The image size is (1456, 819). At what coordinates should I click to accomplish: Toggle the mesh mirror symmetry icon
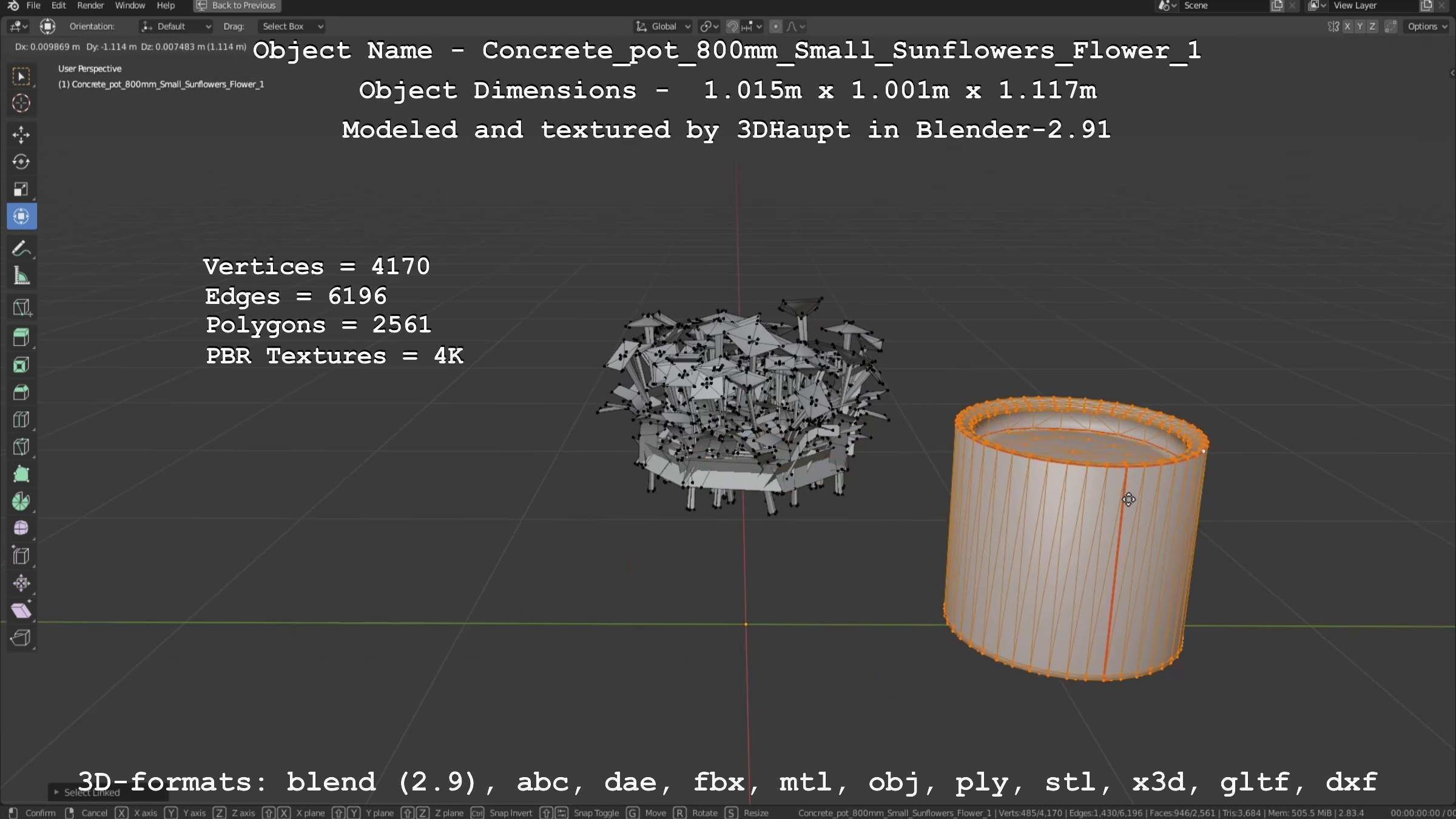point(1333,27)
